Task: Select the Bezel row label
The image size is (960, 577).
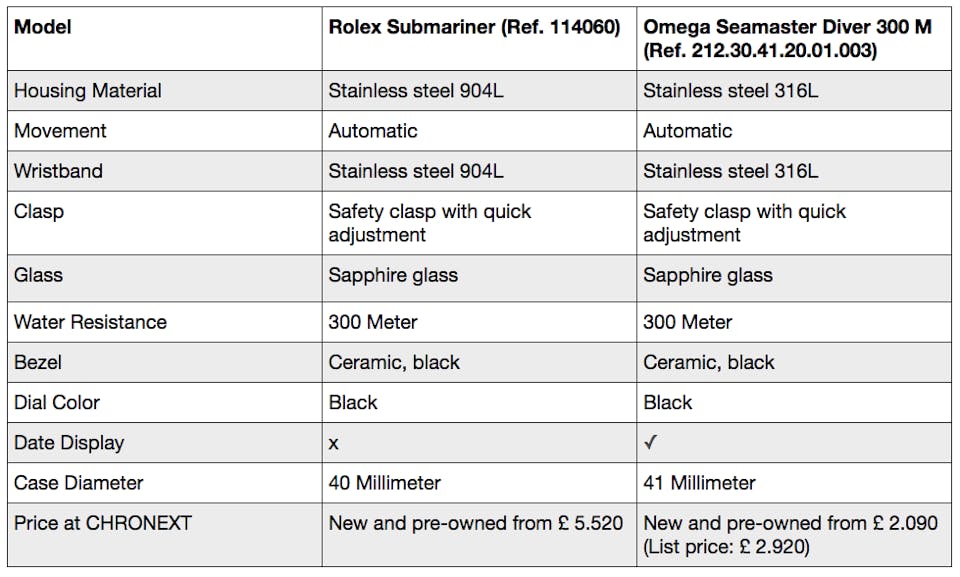Action: (38, 362)
